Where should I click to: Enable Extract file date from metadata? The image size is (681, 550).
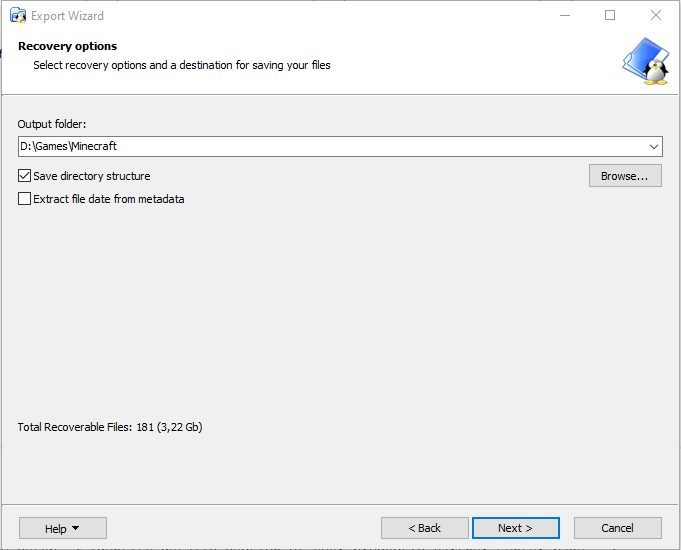[x=25, y=199]
